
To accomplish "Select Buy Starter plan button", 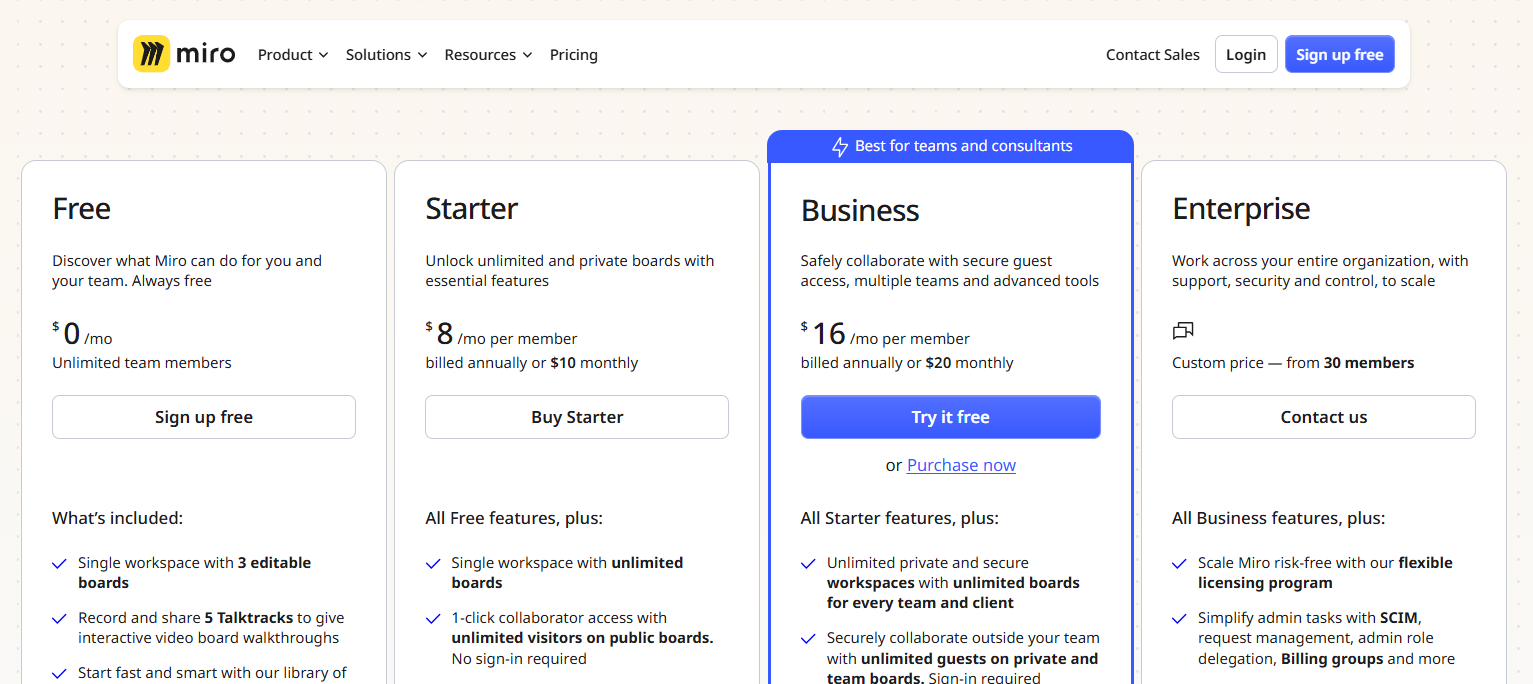I will (577, 417).
